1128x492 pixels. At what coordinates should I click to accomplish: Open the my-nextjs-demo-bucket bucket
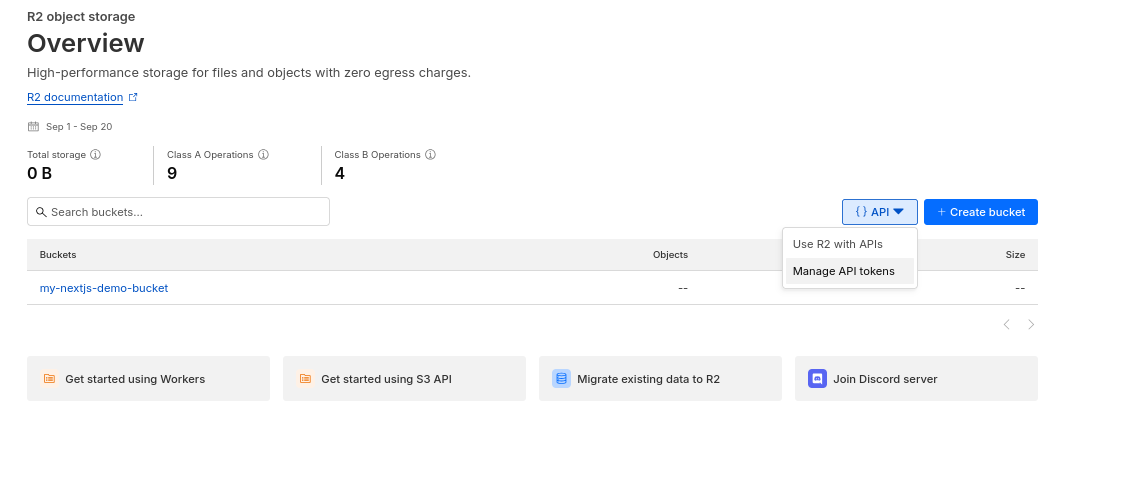[104, 288]
